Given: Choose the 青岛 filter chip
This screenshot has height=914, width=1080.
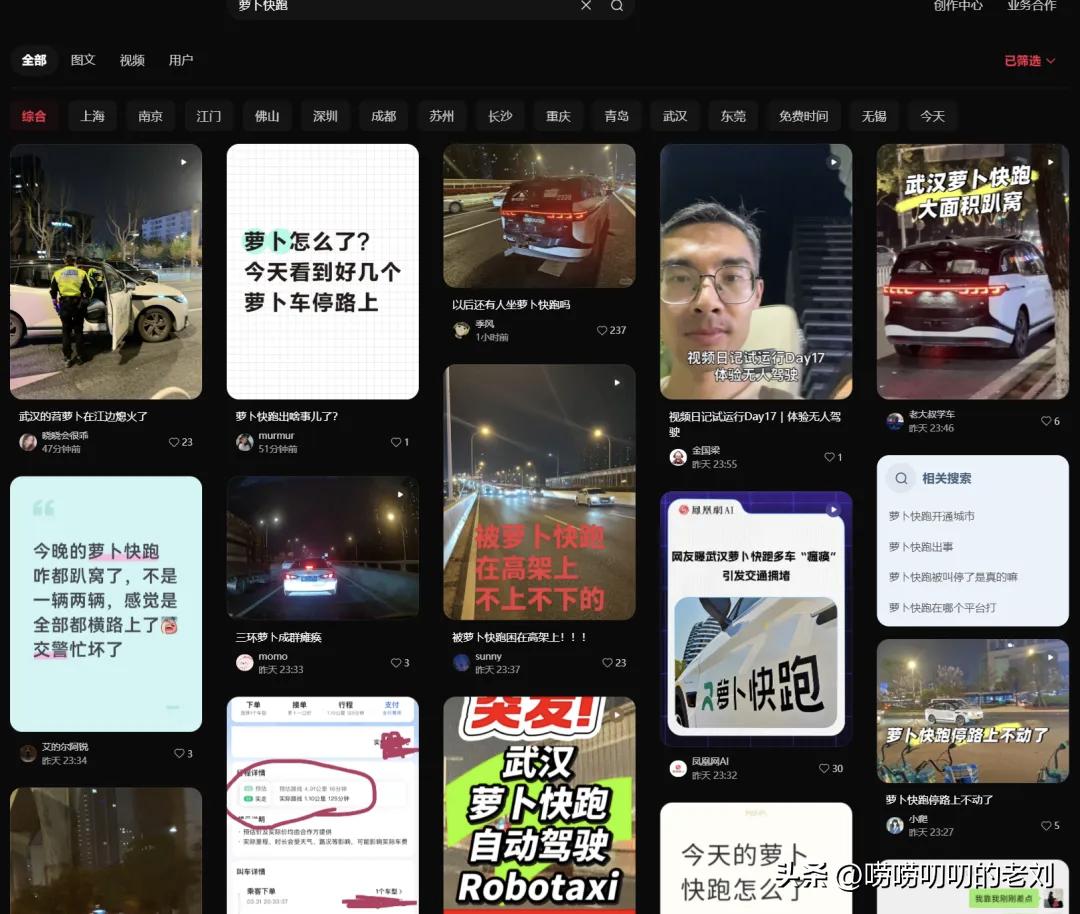Looking at the screenshot, I should (616, 116).
